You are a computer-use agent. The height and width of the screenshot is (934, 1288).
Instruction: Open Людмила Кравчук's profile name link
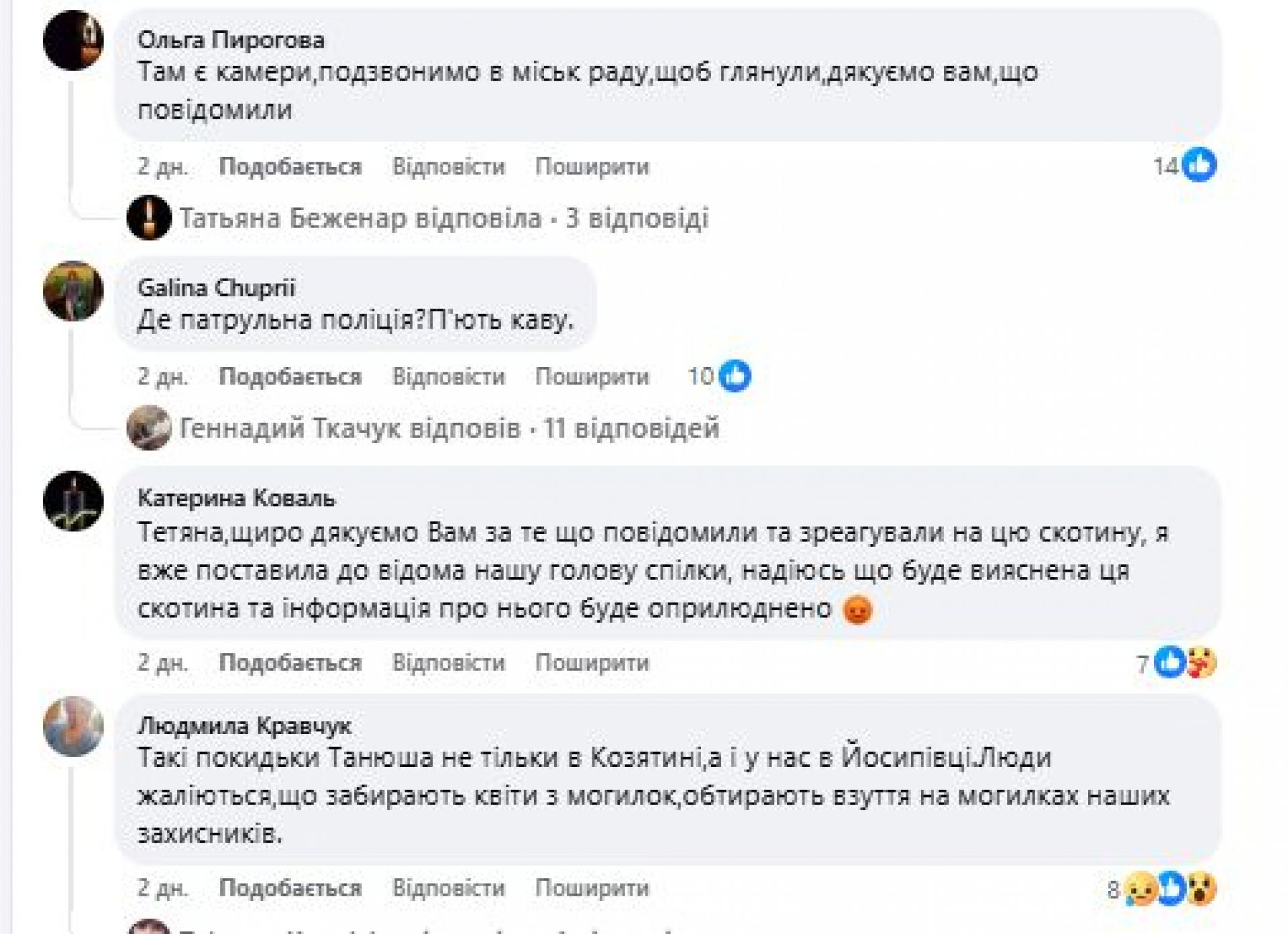coord(244,725)
